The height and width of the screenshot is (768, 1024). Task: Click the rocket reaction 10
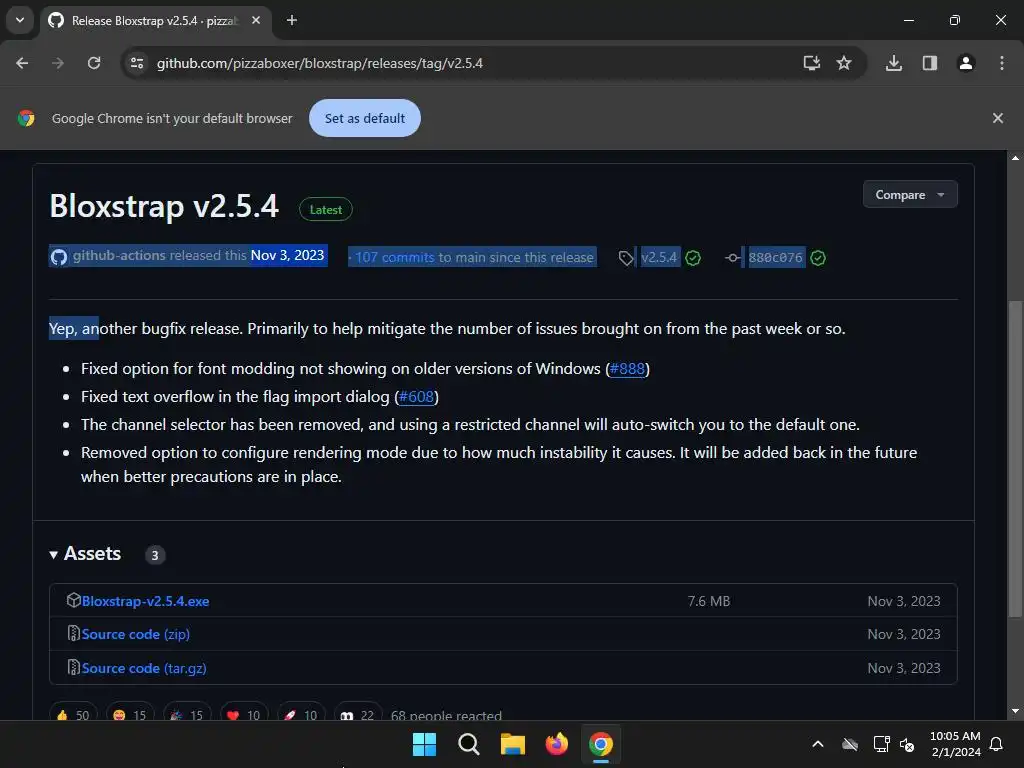301,714
